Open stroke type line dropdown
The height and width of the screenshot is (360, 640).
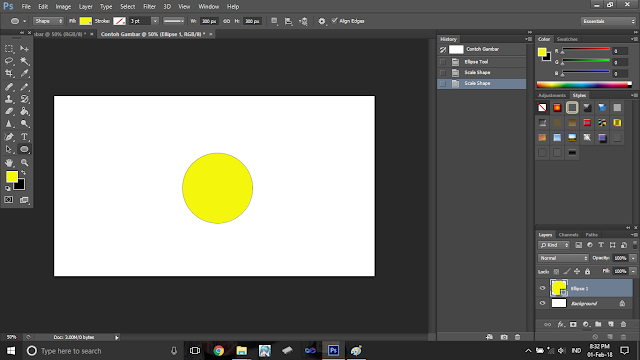(173, 21)
